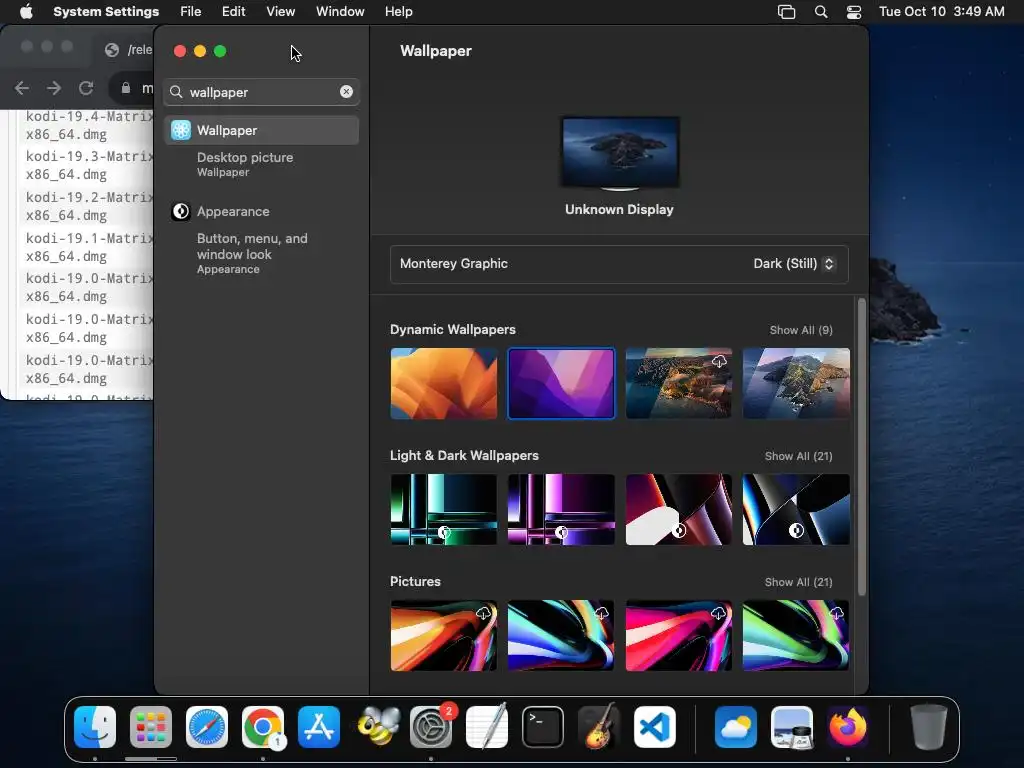Launch Firefox from the dock
The width and height of the screenshot is (1024, 768).
coord(848,727)
